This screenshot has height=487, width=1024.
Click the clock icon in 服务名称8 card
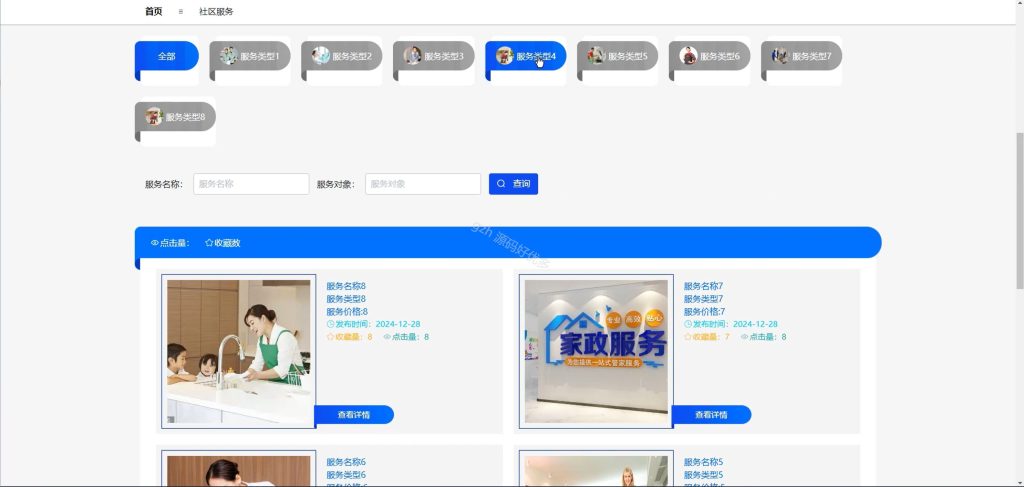[330, 324]
